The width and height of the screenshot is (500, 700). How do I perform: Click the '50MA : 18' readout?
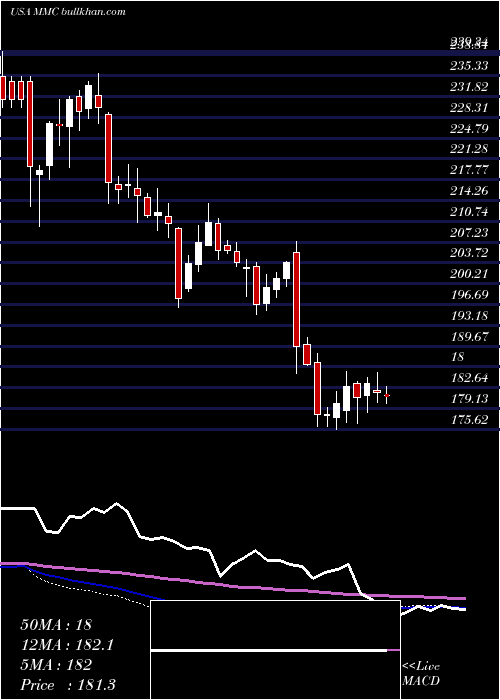[56, 625]
